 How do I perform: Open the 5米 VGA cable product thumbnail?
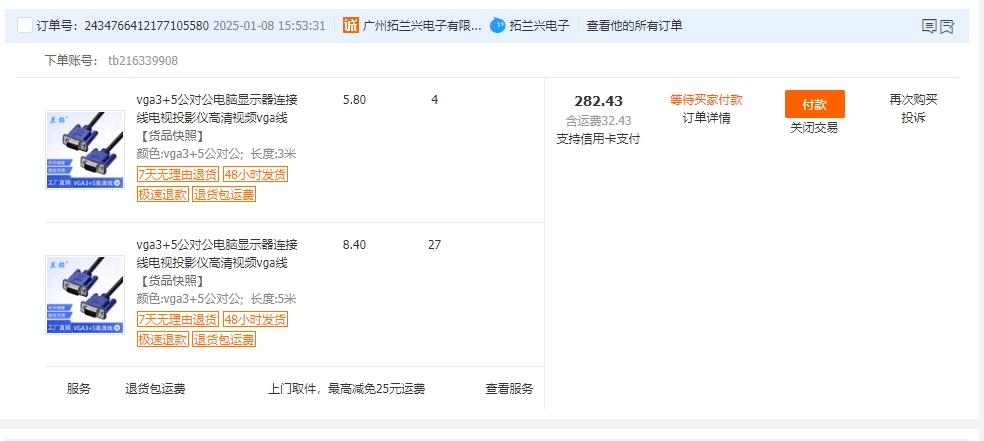click(x=85, y=295)
